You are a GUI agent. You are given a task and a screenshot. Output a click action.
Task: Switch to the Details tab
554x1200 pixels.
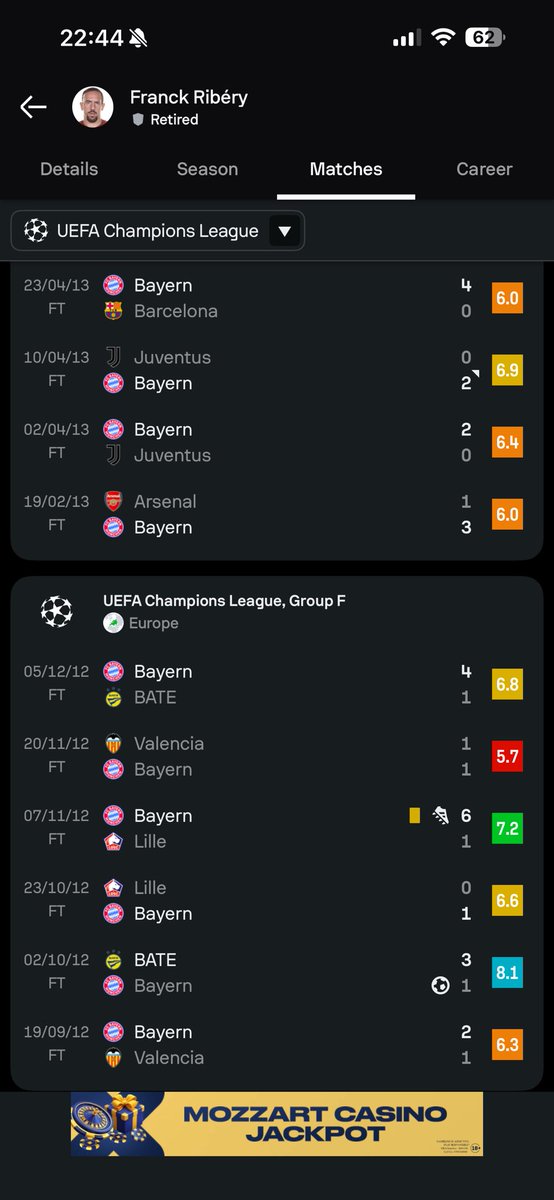click(69, 169)
